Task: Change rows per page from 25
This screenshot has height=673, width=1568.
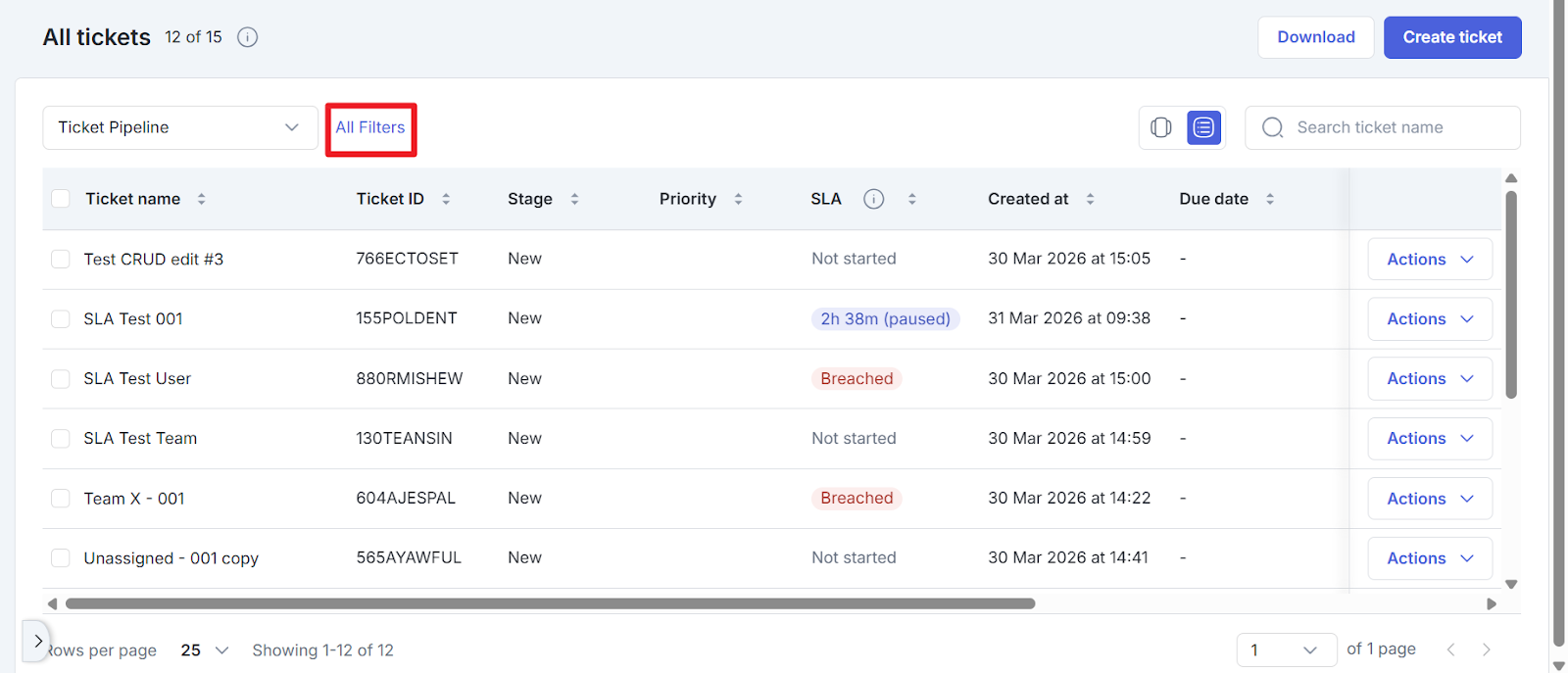Action: coord(205,650)
